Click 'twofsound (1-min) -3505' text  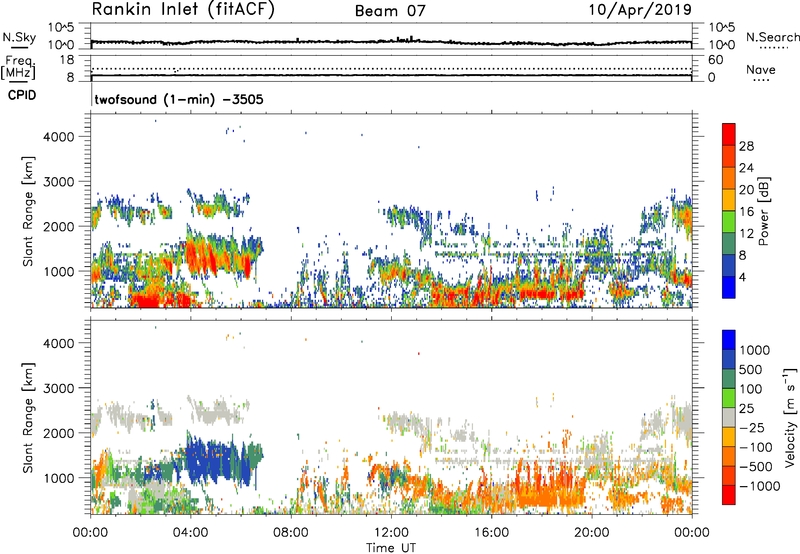(179, 99)
